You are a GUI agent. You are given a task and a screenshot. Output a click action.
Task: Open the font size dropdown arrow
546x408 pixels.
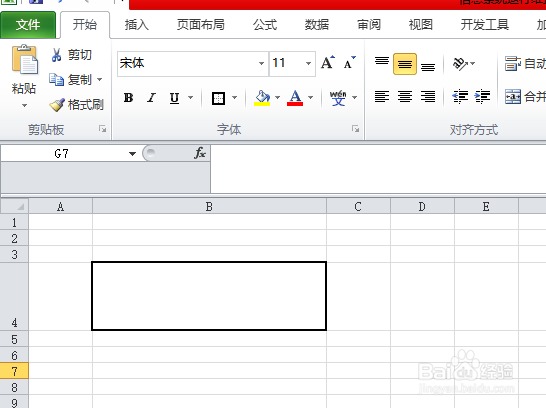click(309, 63)
